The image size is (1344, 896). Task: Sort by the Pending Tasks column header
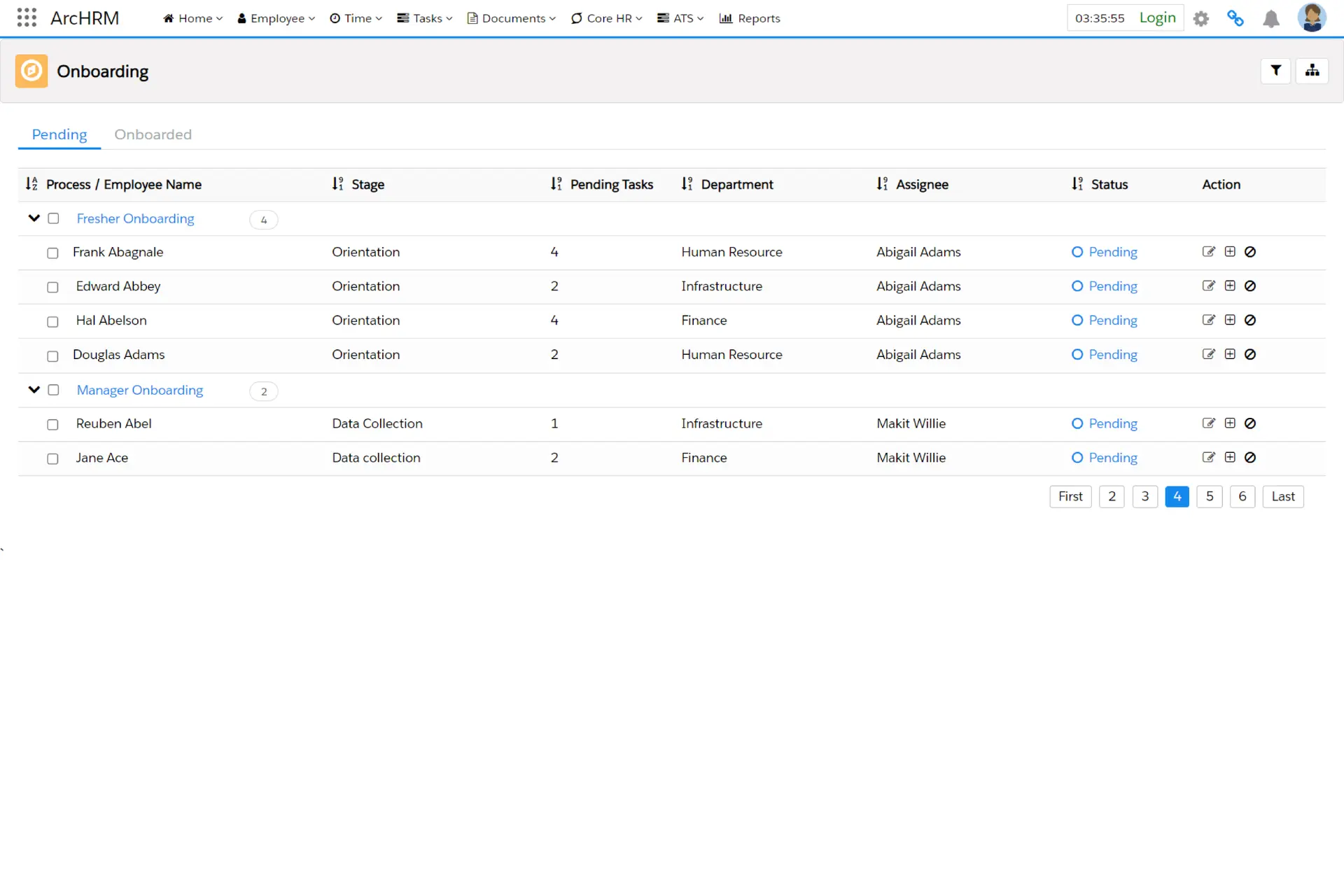click(610, 184)
